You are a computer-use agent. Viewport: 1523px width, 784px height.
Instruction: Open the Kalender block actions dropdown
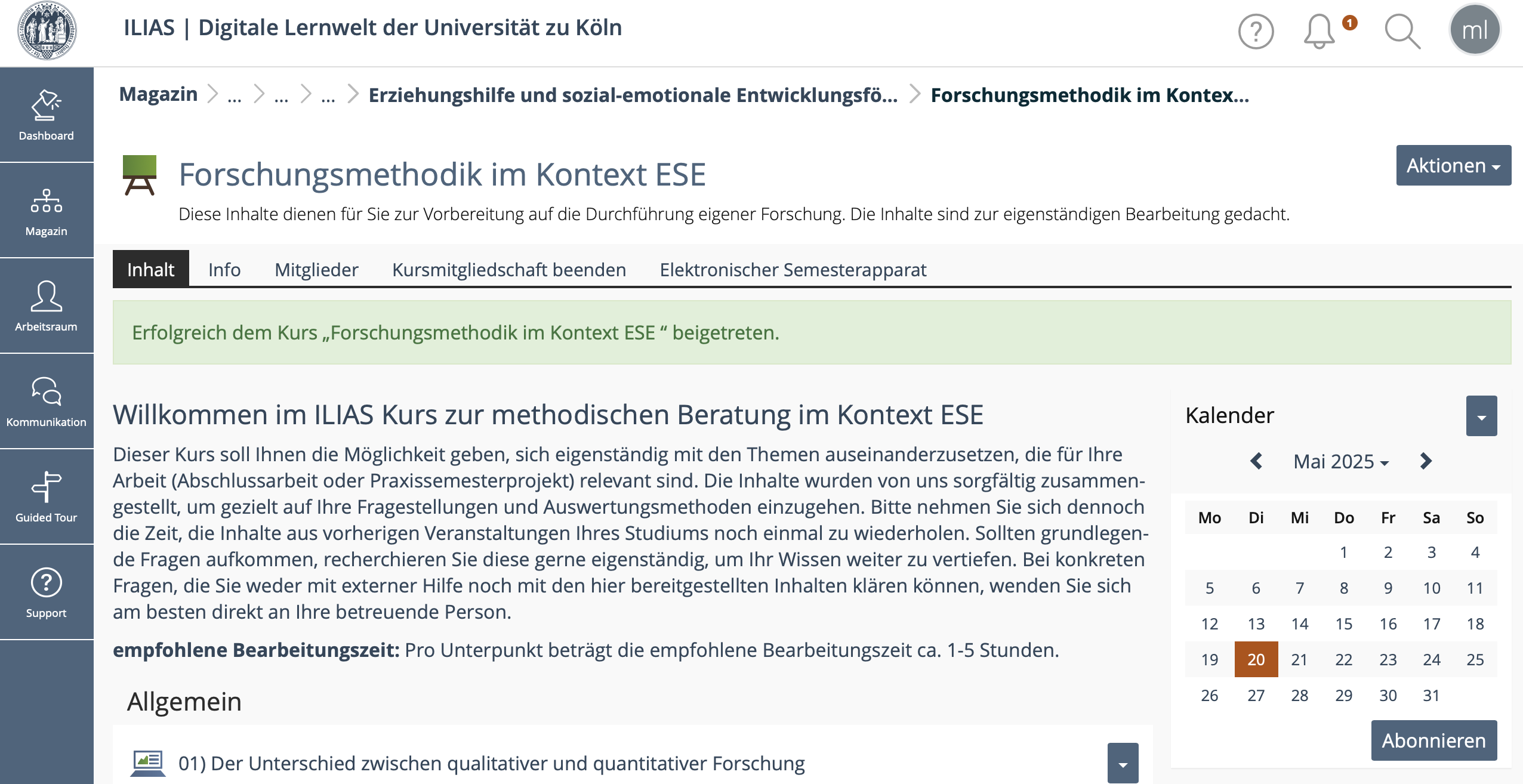click(1481, 416)
